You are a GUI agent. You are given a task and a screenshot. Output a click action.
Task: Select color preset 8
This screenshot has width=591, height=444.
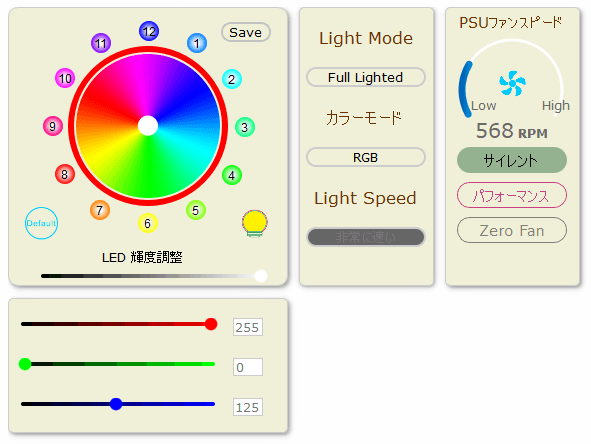point(65,174)
